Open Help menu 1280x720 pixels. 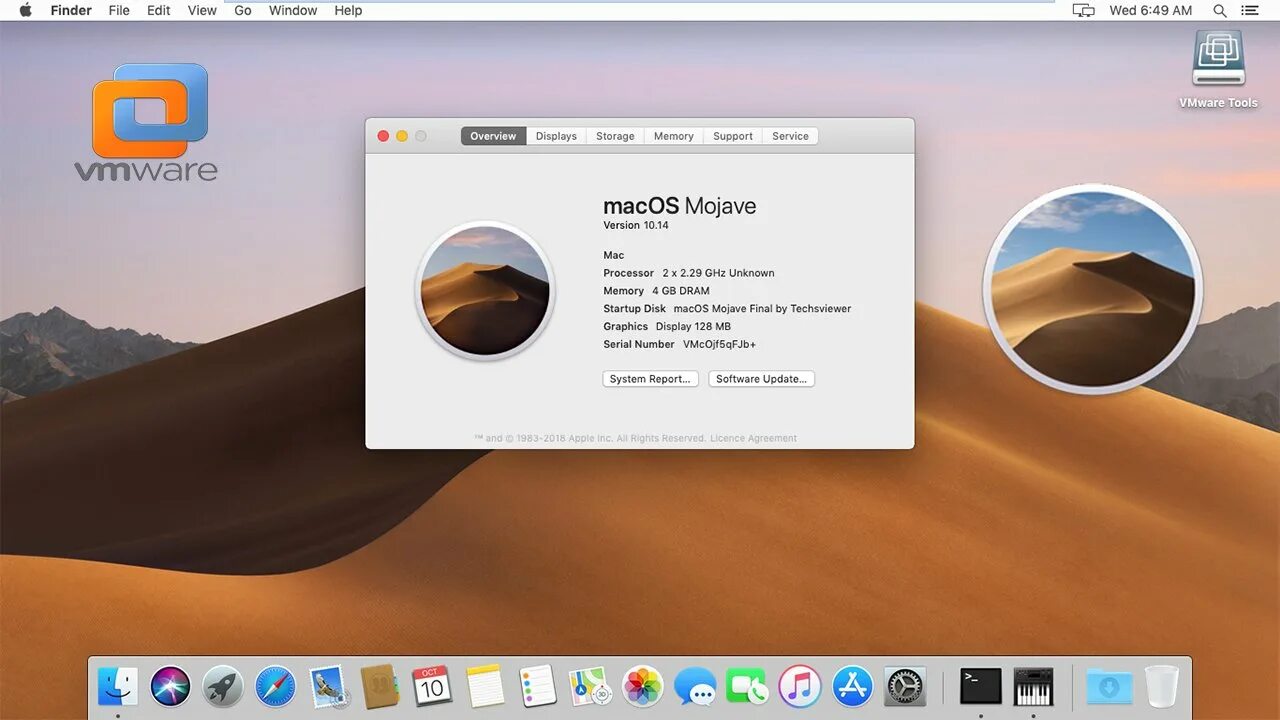click(348, 10)
